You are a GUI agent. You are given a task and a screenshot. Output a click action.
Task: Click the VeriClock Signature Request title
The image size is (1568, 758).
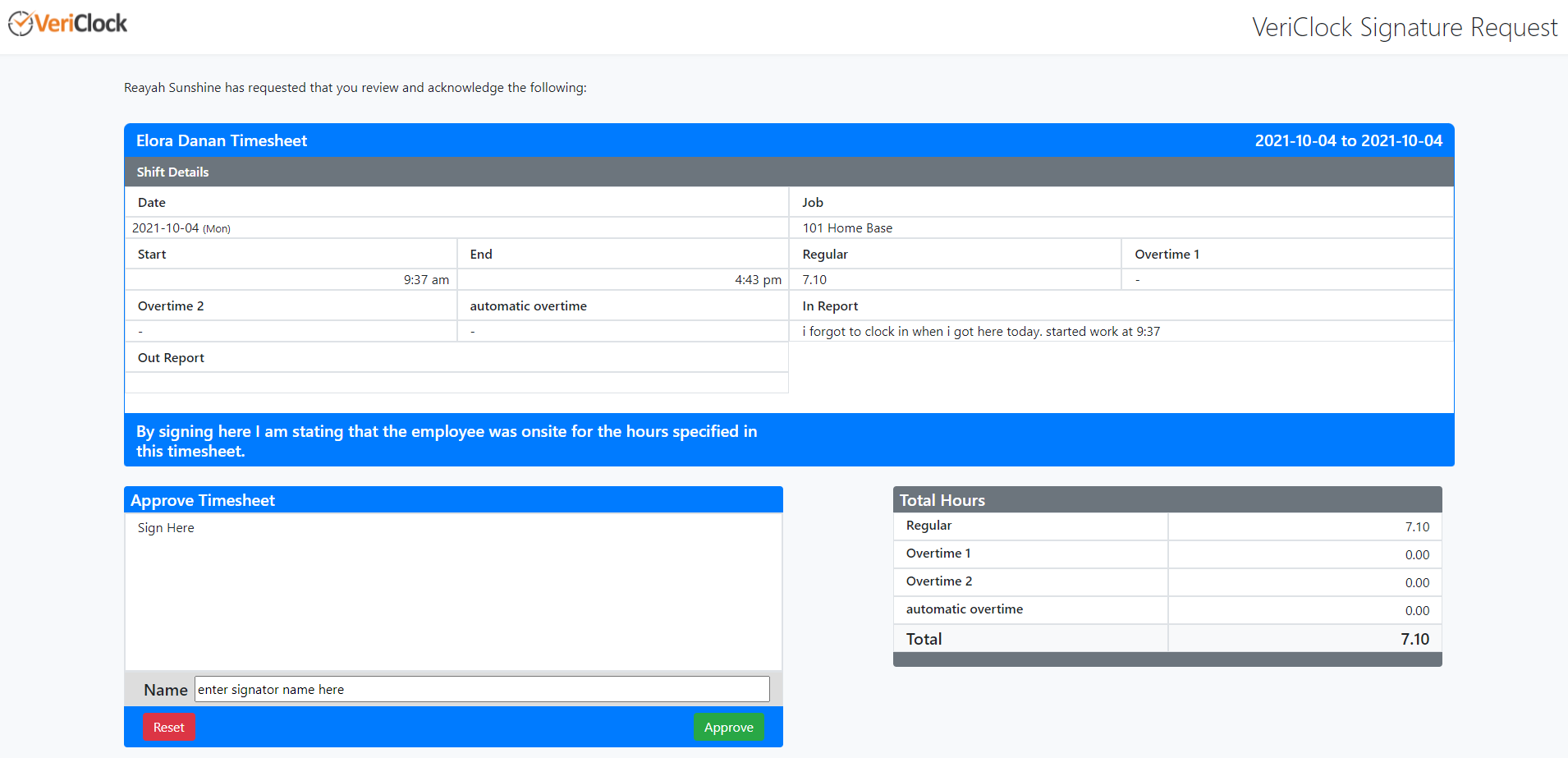point(1404,27)
